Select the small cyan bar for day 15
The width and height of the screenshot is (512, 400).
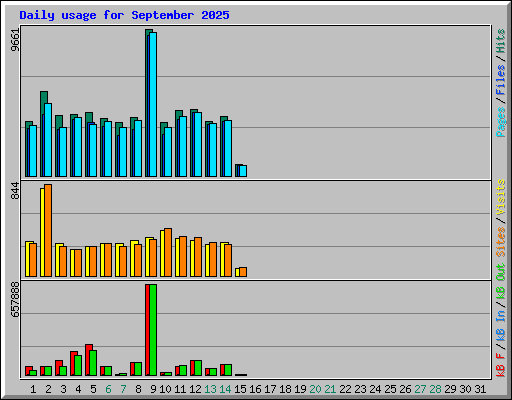coord(243,171)
